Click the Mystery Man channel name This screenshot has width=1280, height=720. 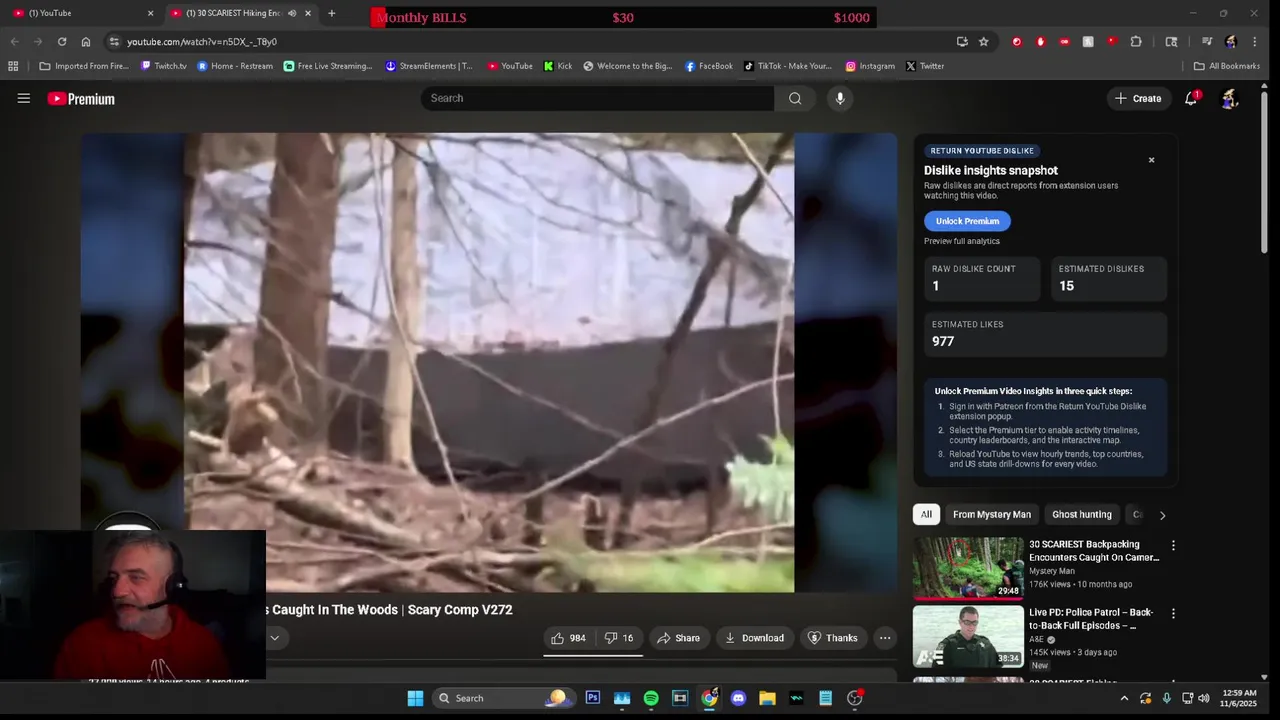pyautogui.click(x=1052, y=571)
